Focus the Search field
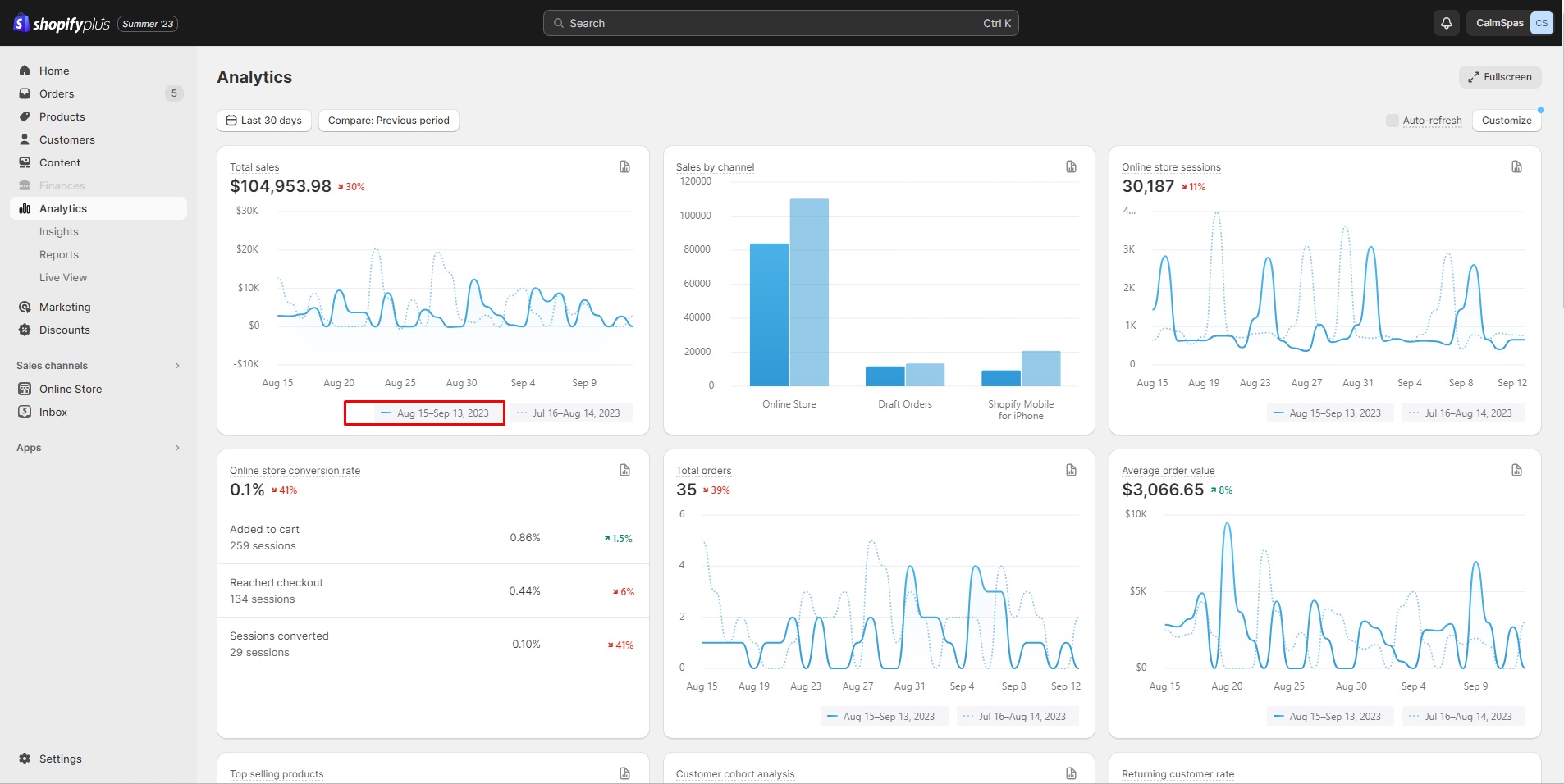1564x784 pixels. (780, 23)
